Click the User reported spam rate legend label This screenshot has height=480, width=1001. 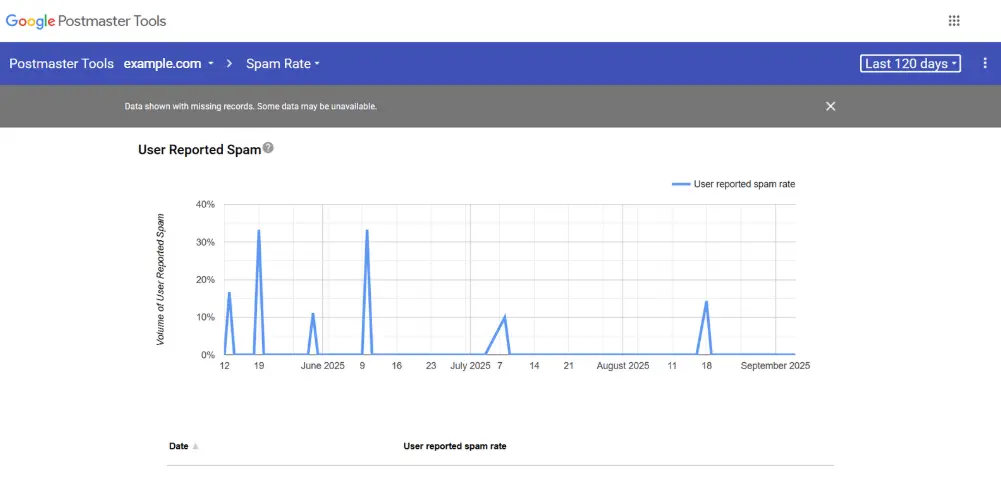tap(744, 184)
